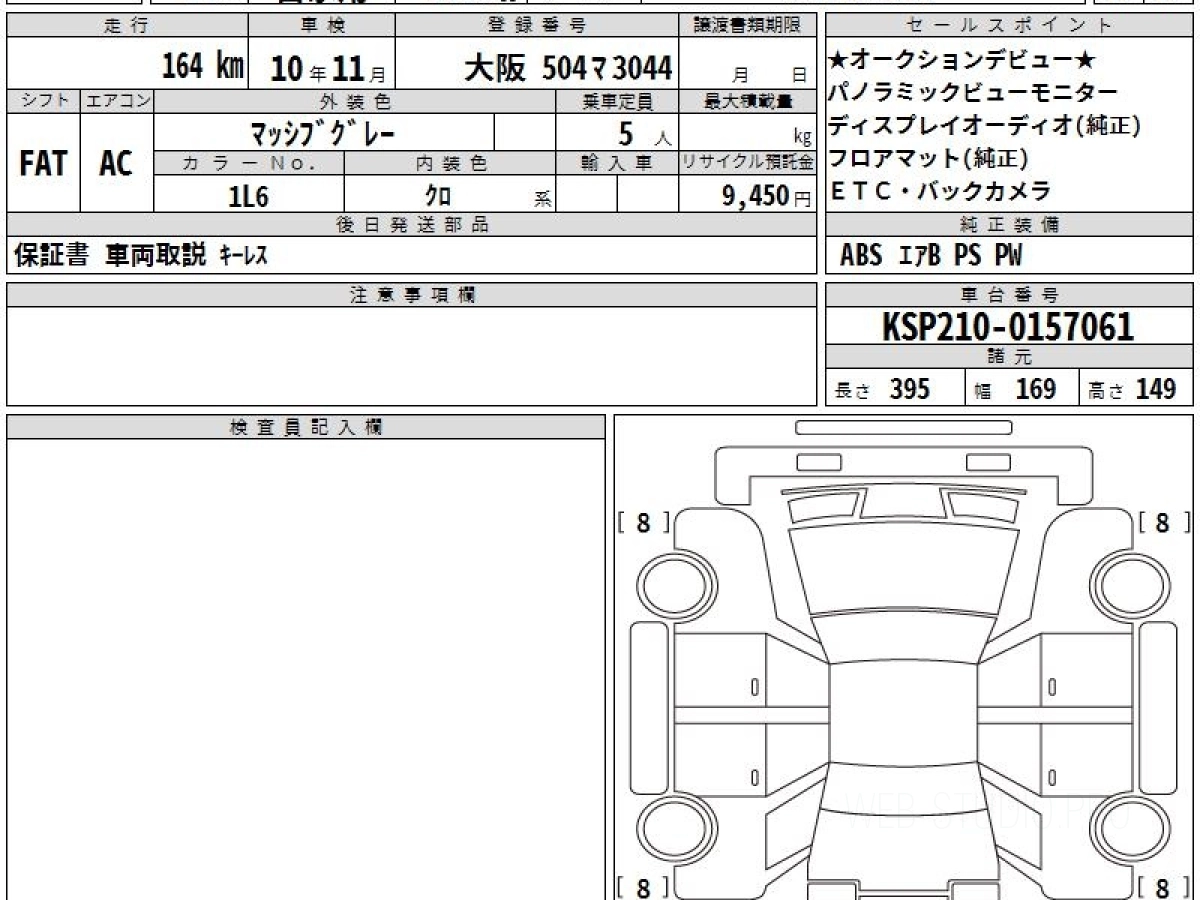Select the 10年11月 inspection date
Image resolution: width=1200 pixels, height=900 pixels.
click(328, 68)
